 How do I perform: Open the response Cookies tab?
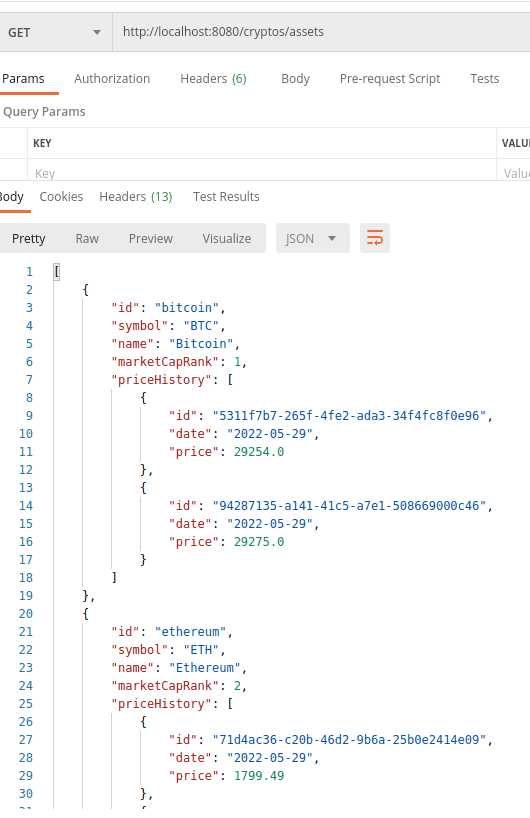click(x=61, y=197)
